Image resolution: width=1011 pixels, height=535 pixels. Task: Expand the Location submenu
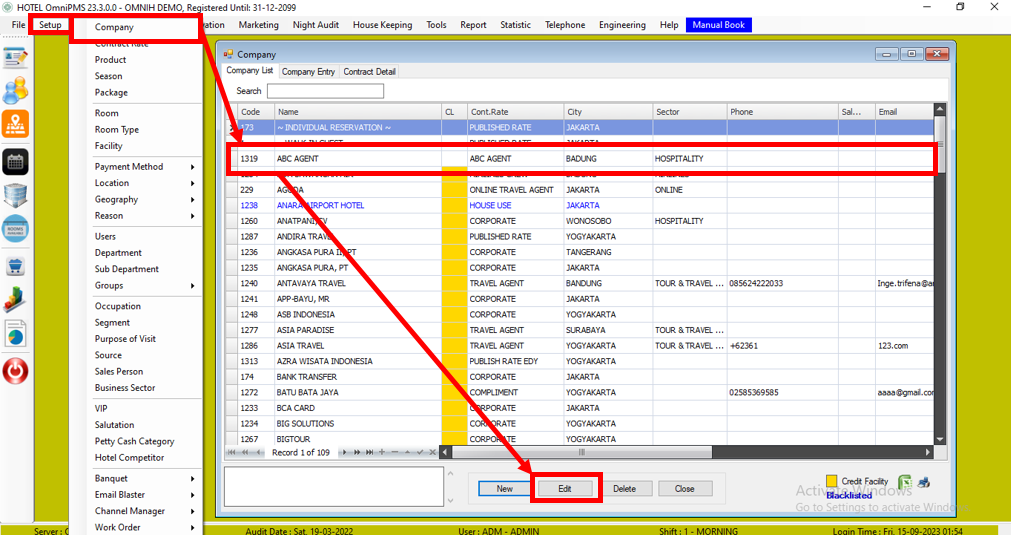click(193, 183)
